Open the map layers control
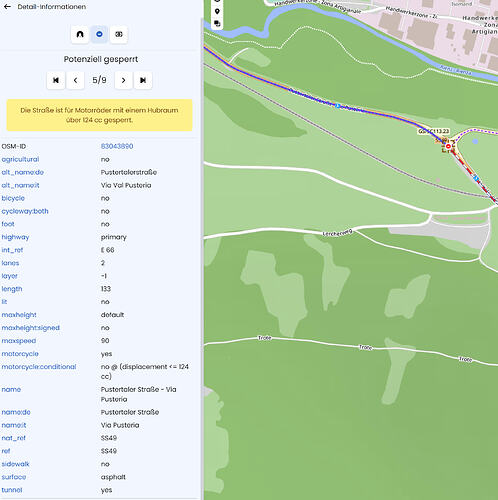The image size is (498, 500). point(217,23)
